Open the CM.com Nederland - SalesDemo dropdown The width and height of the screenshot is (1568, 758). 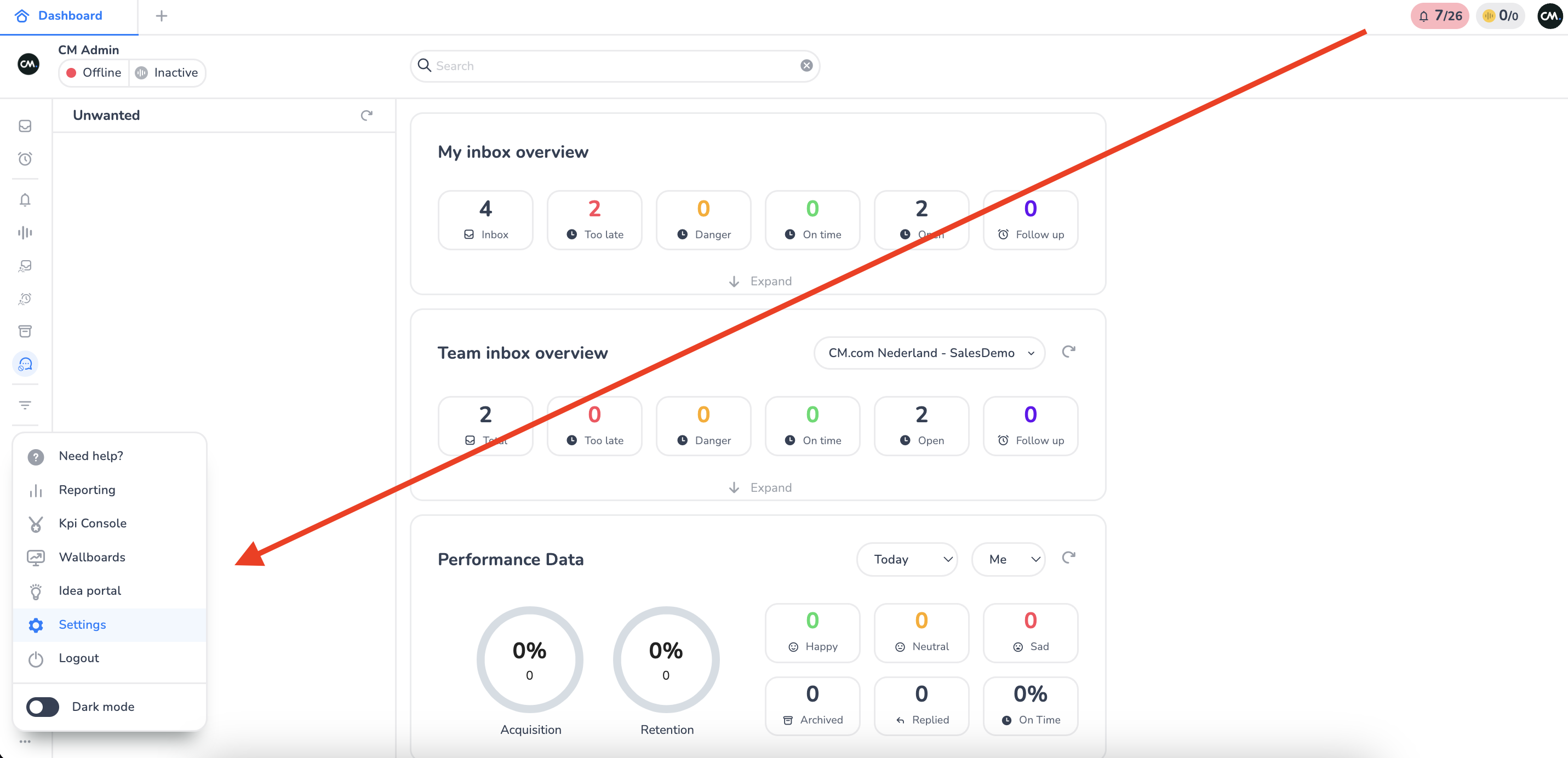click(x=929, y=353)
